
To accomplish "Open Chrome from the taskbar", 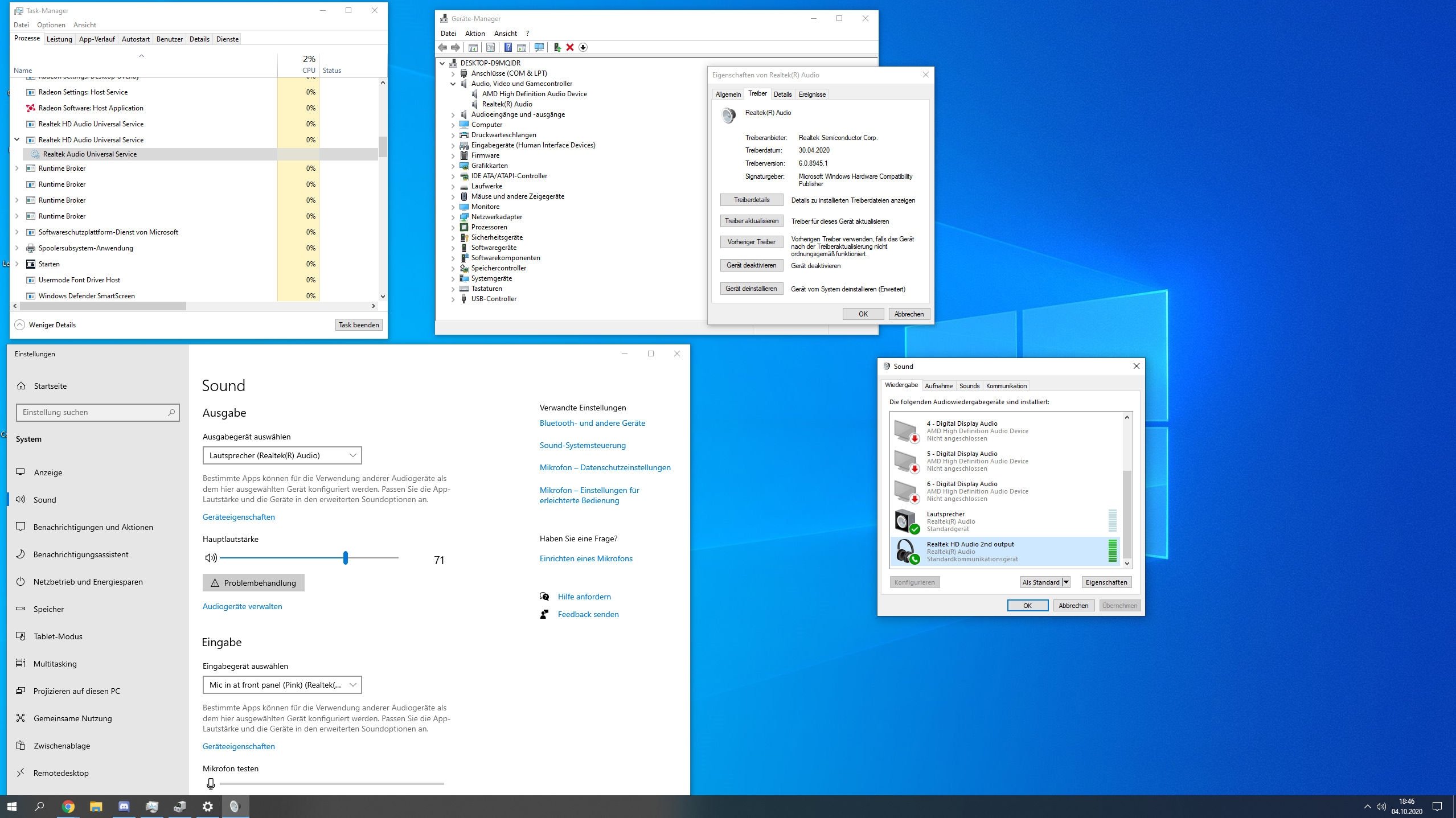I will tap(68, 806).
